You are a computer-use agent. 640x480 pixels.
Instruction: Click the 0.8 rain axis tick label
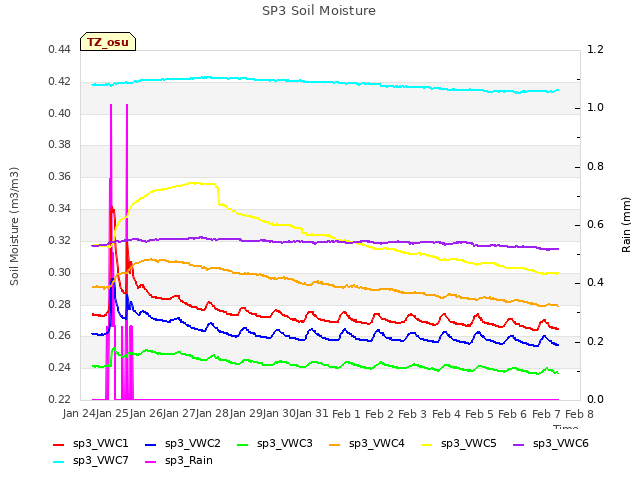point(596,167)
